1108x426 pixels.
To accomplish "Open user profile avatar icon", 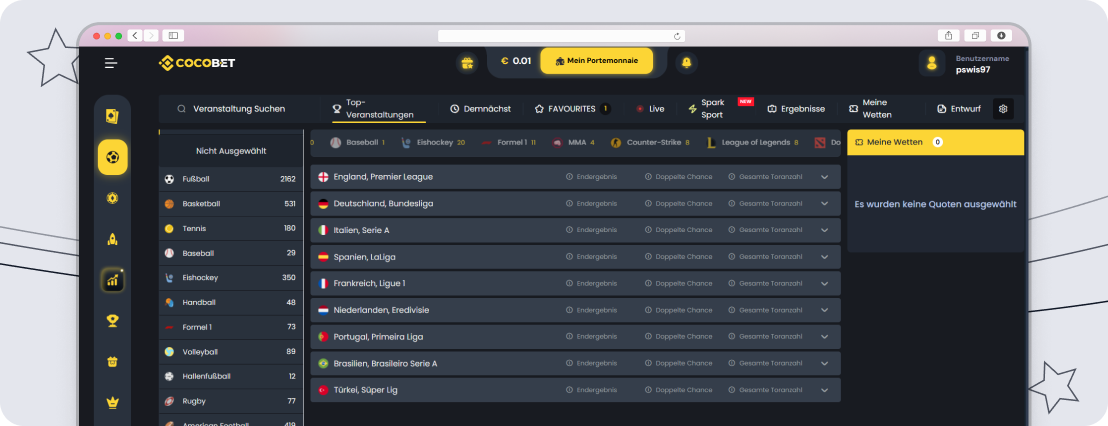I will tap(931, 63).
